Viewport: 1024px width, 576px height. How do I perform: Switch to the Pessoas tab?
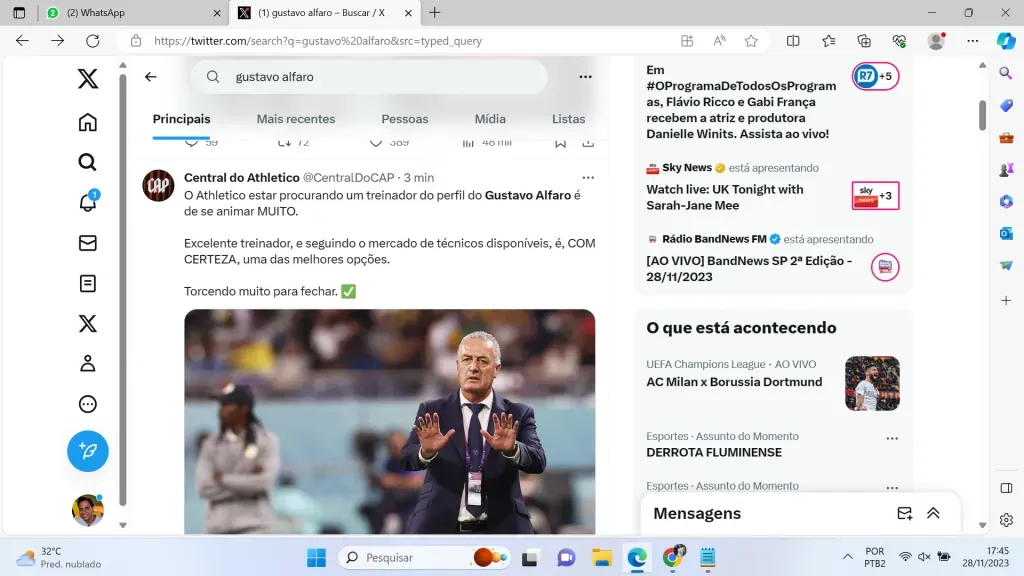click(x=405, y=119)
